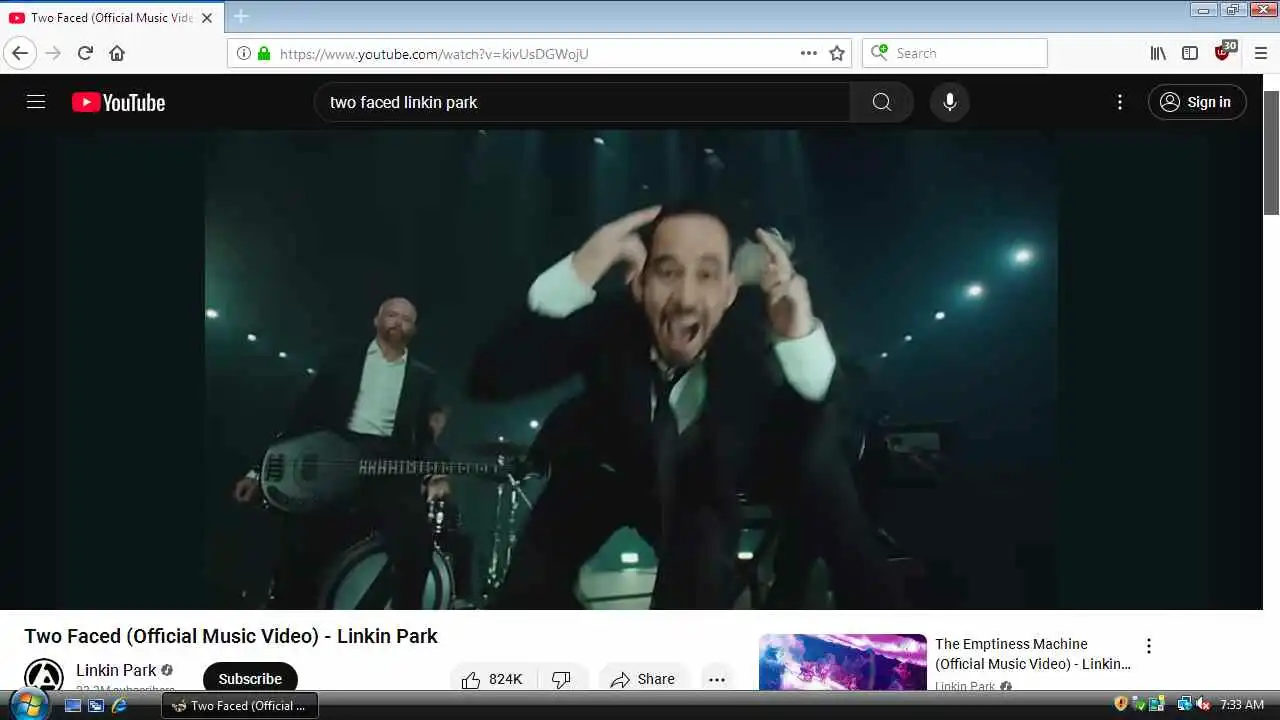Open the Linkin Park channel avatar
Image resolution: width=1280 pixels, height=720 pixels.
(x=44, y=675)
